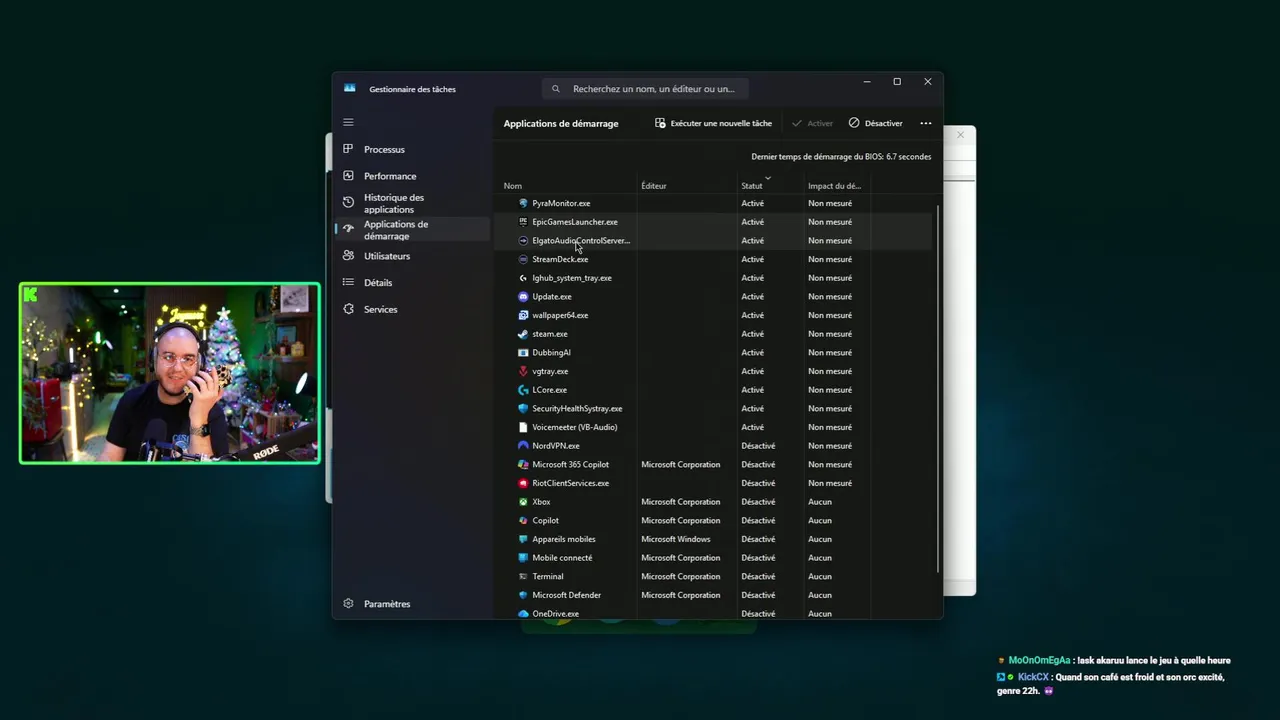
Task: Open Historique des applications tab
Action: pyautogui.click(x=412, y=203)
